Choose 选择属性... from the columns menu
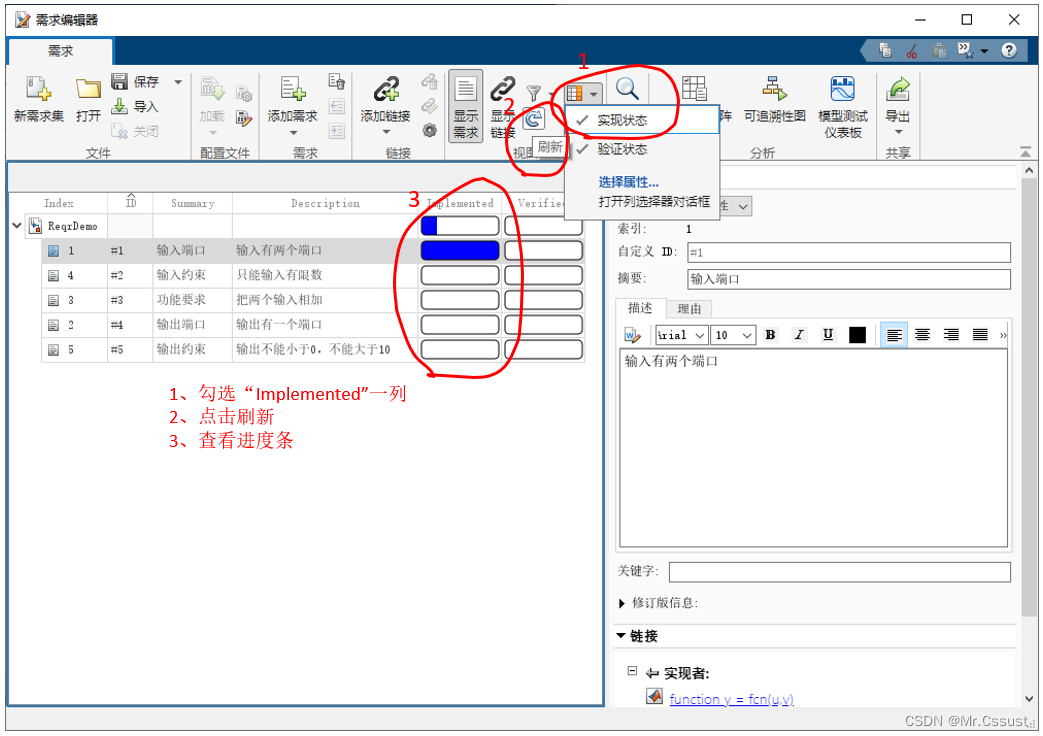This screenshot has width=1043, height=736. [x=628, y=182]
